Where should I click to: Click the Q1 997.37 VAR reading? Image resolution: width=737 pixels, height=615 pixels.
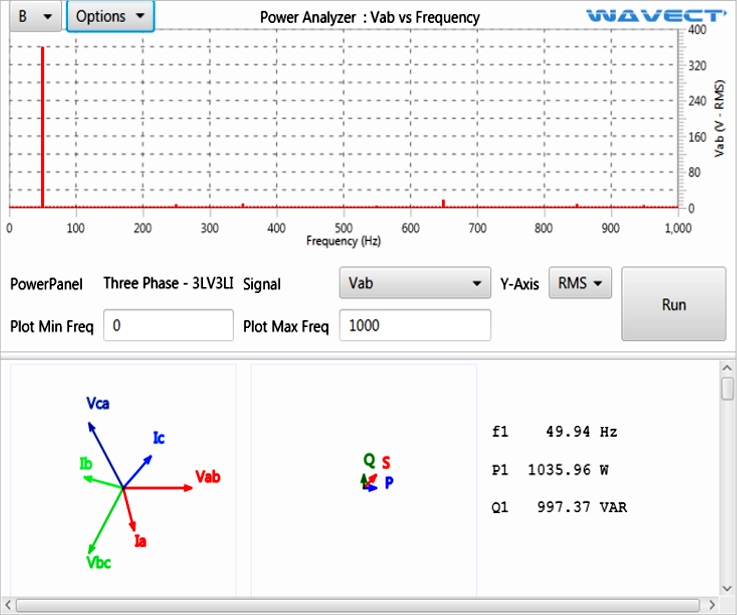pos(559,507)
